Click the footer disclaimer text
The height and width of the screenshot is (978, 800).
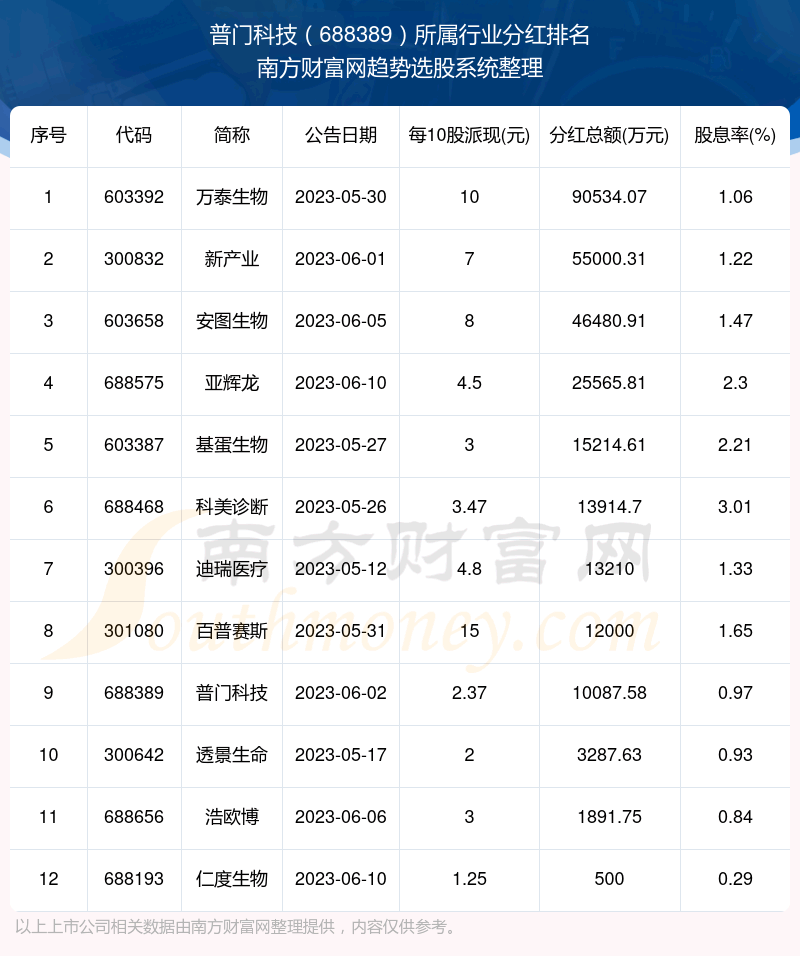pyautogui.click(x=236, y=927)
